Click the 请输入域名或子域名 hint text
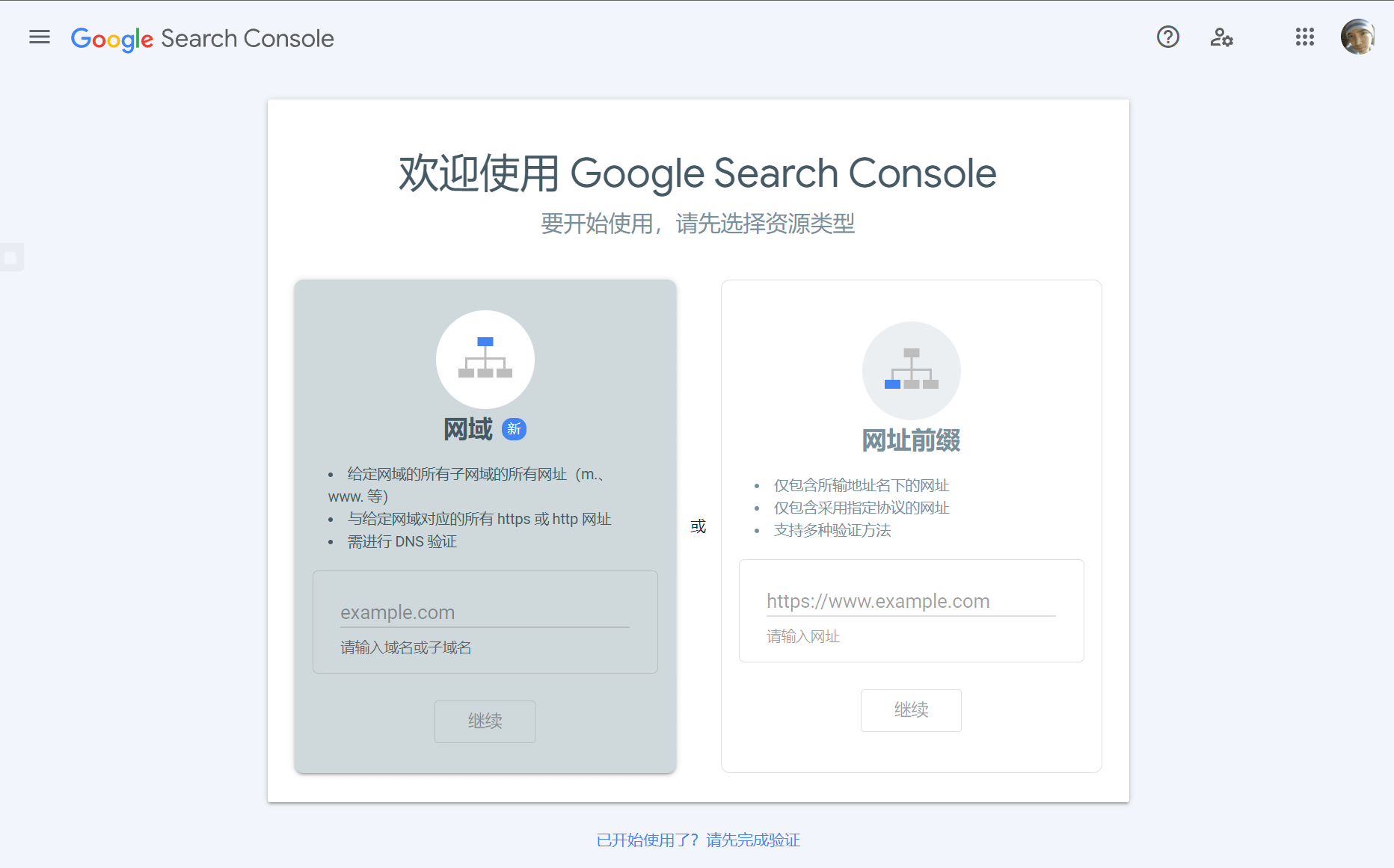The width and height of the screenshot is (1394, 868). [405, 647]
